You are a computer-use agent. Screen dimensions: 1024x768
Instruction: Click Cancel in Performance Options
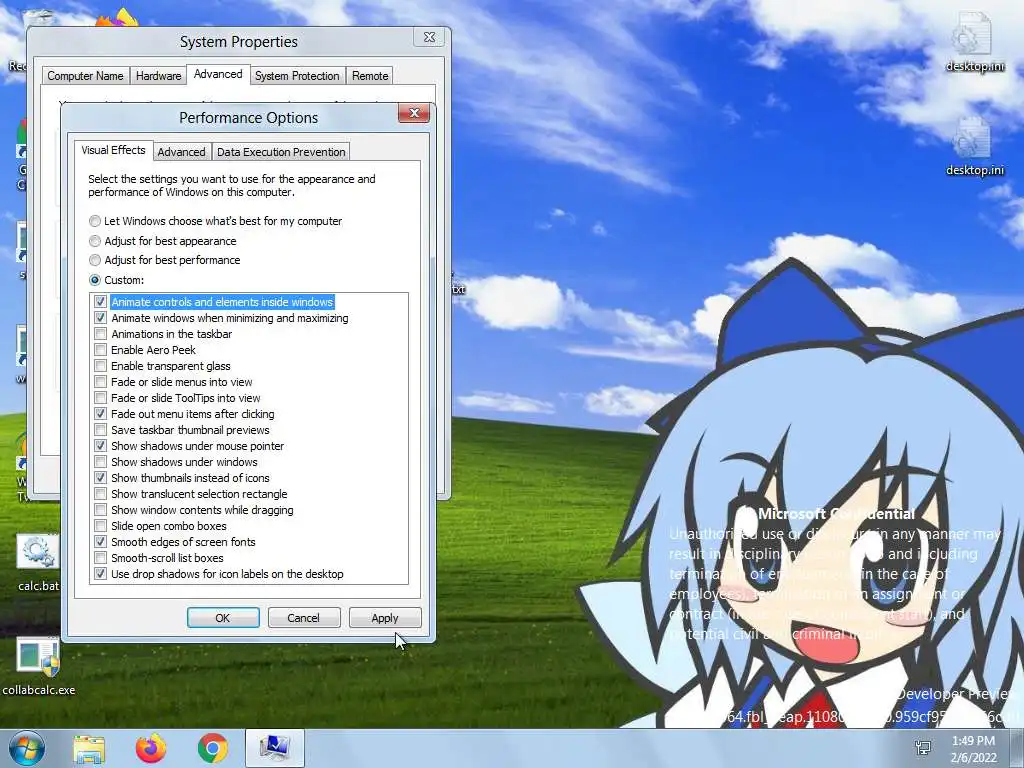[304, 618]
